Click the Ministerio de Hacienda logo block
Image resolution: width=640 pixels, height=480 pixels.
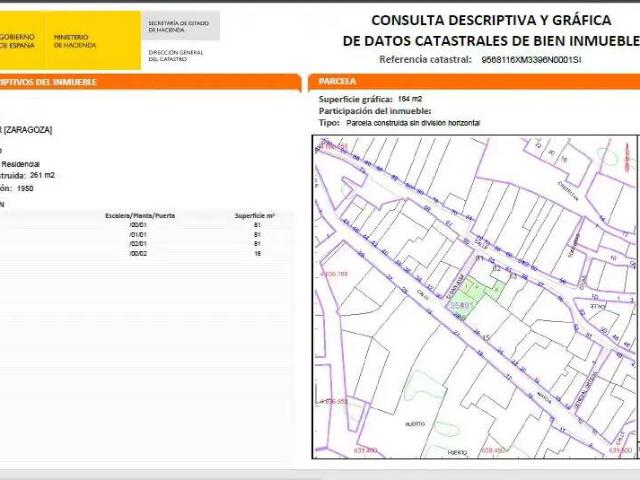93,40
